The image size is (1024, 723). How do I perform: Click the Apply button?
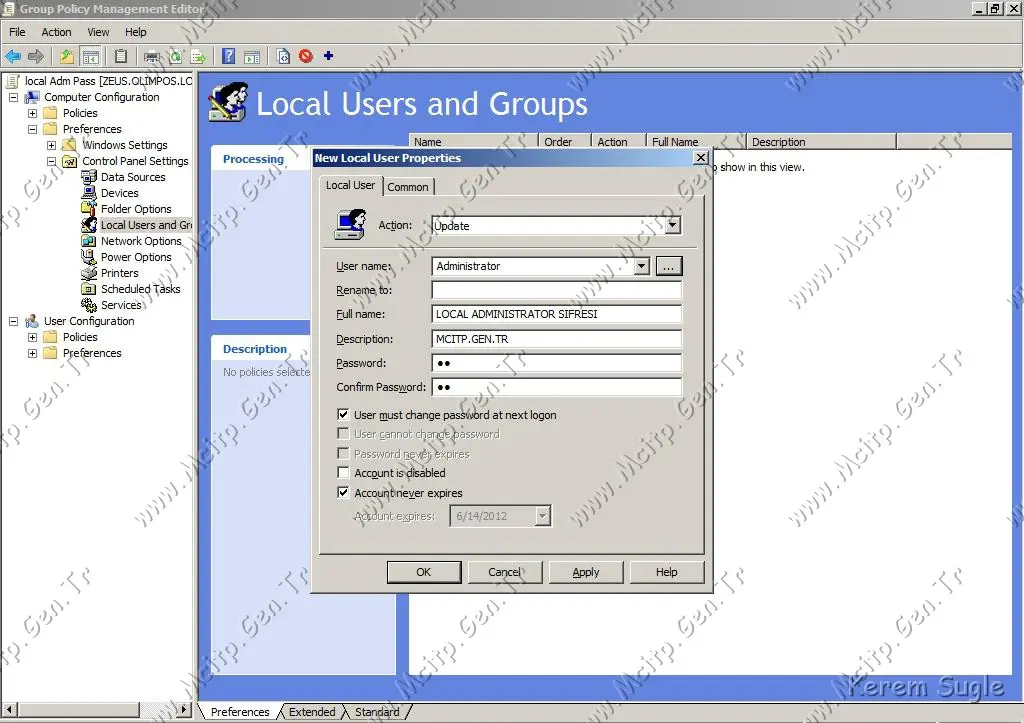(x=586, y=572)
